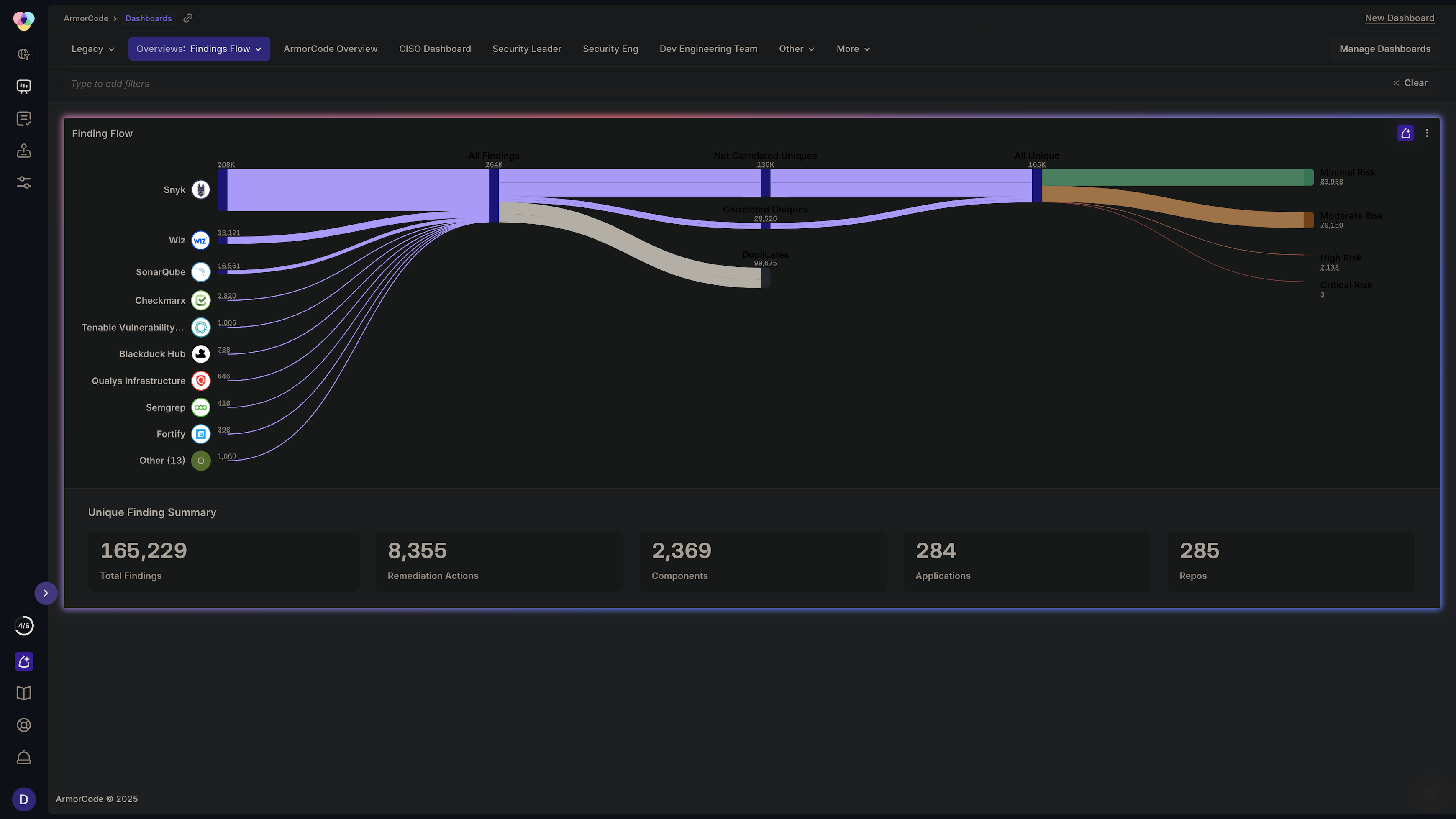Open the 8,355 Remediation Actions card
1456x819 pixels.
click(x=500, y=561)
